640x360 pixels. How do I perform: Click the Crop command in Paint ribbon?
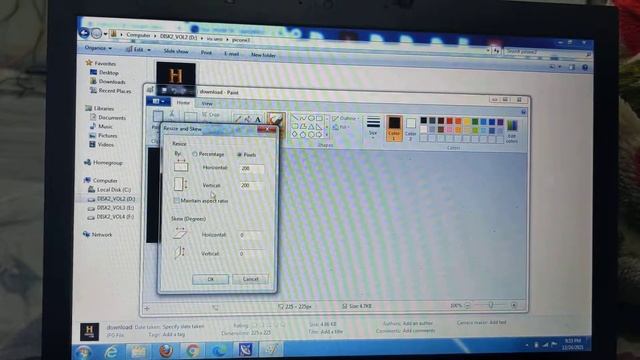pyautogui.click(x=211, y=115)
